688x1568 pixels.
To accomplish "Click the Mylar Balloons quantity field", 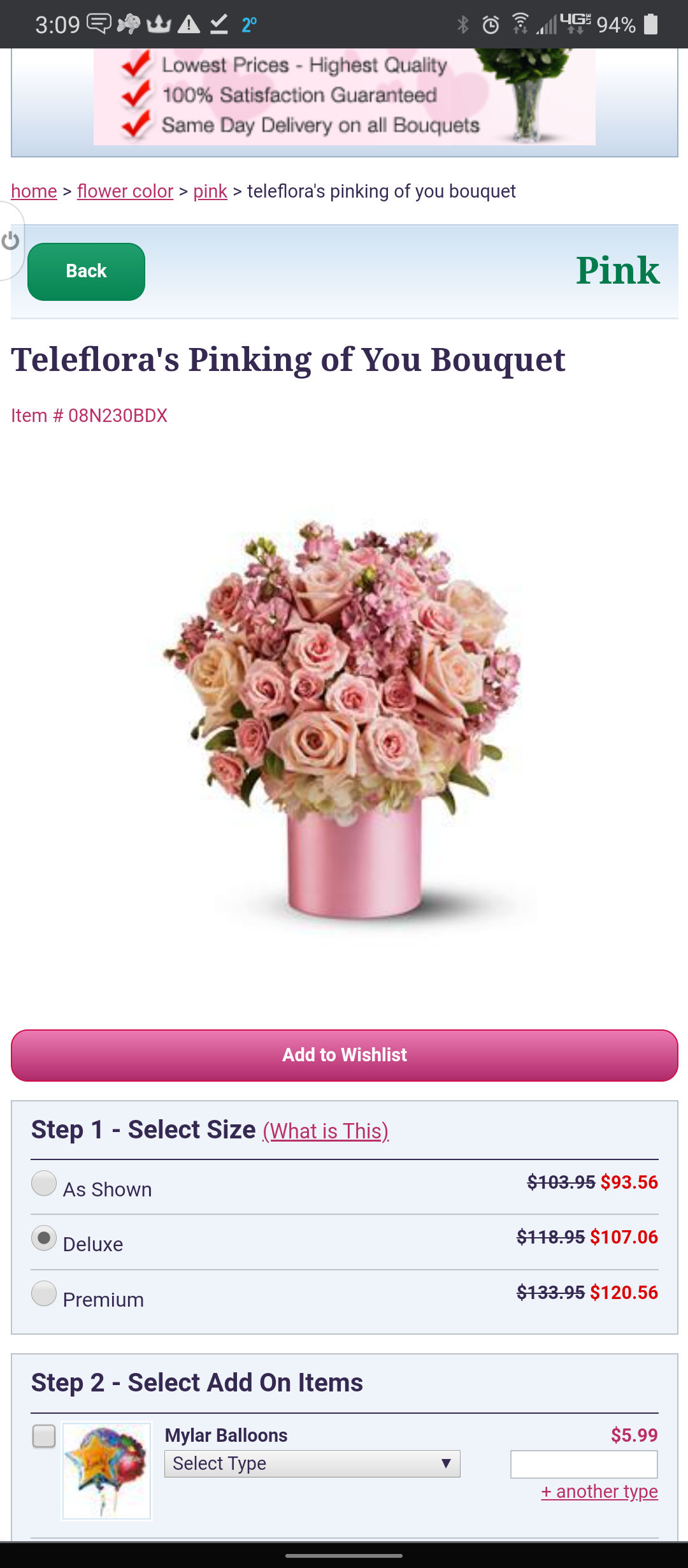I will coord(584,1464).
